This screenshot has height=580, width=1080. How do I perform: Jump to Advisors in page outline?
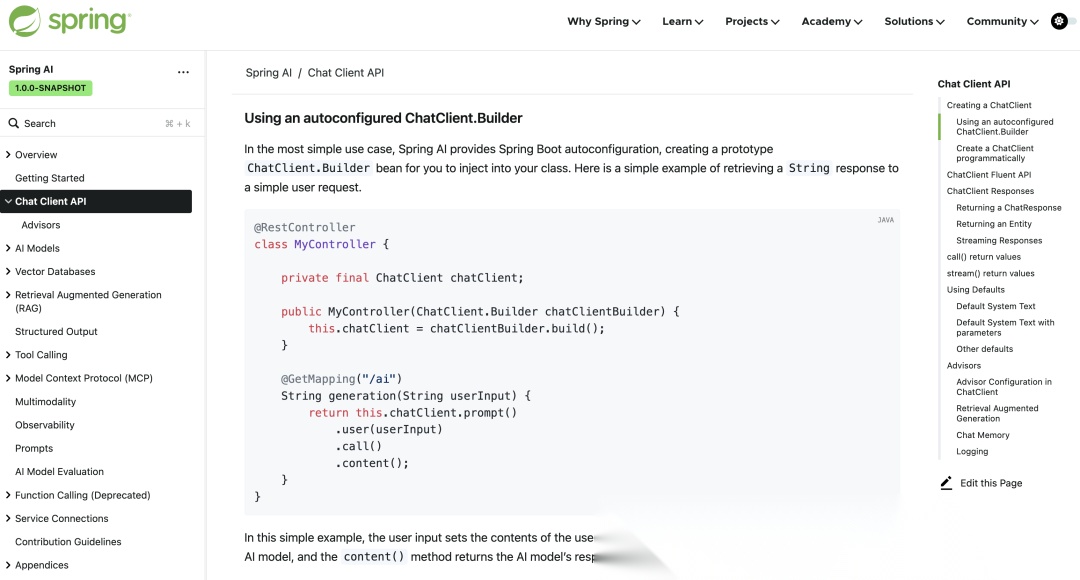point(964,366)
